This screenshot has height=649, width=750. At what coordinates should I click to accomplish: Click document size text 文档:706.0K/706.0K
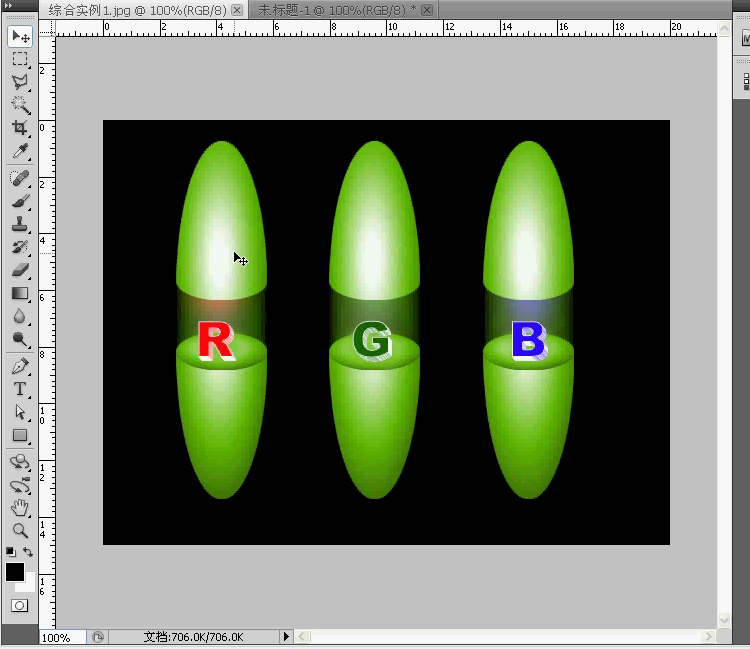pyautogui.click(x=193, y=637)
